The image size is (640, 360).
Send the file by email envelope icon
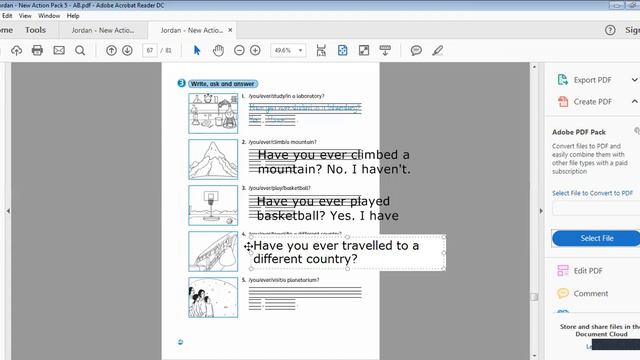pyautogui.click(x=59, y=50)
